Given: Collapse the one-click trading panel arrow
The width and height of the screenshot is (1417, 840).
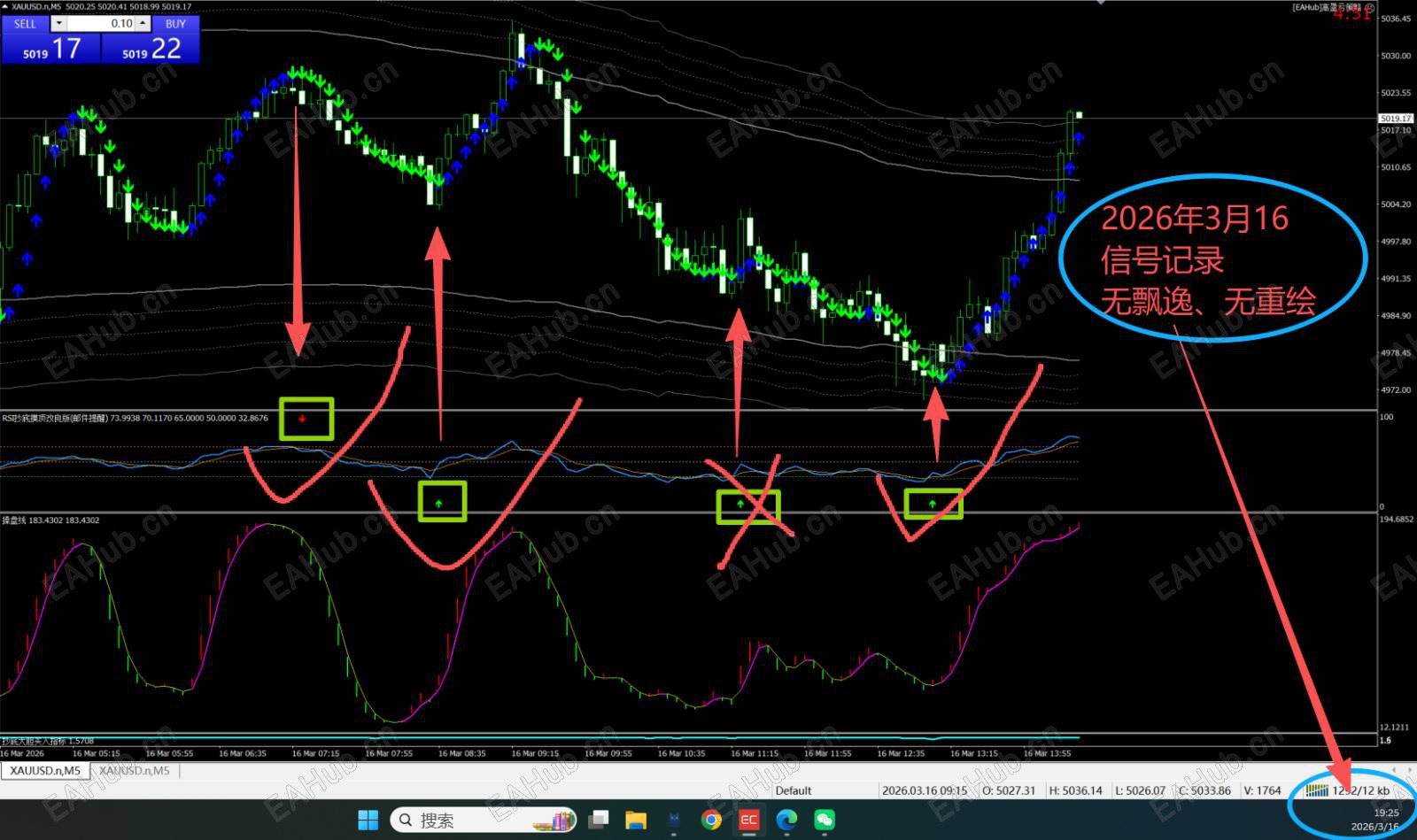Looking at the screenshot, I should (5, 6).
